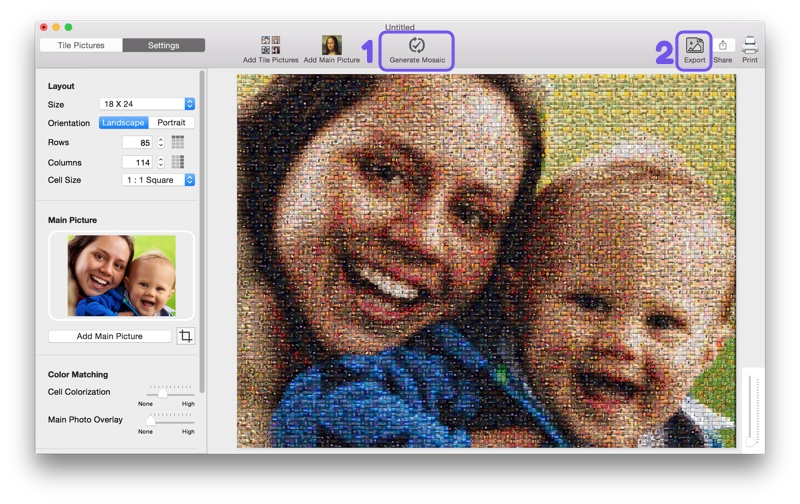Click the zoom slider beside the mosaic
The image size is (800, 504).
pos(753,410)
